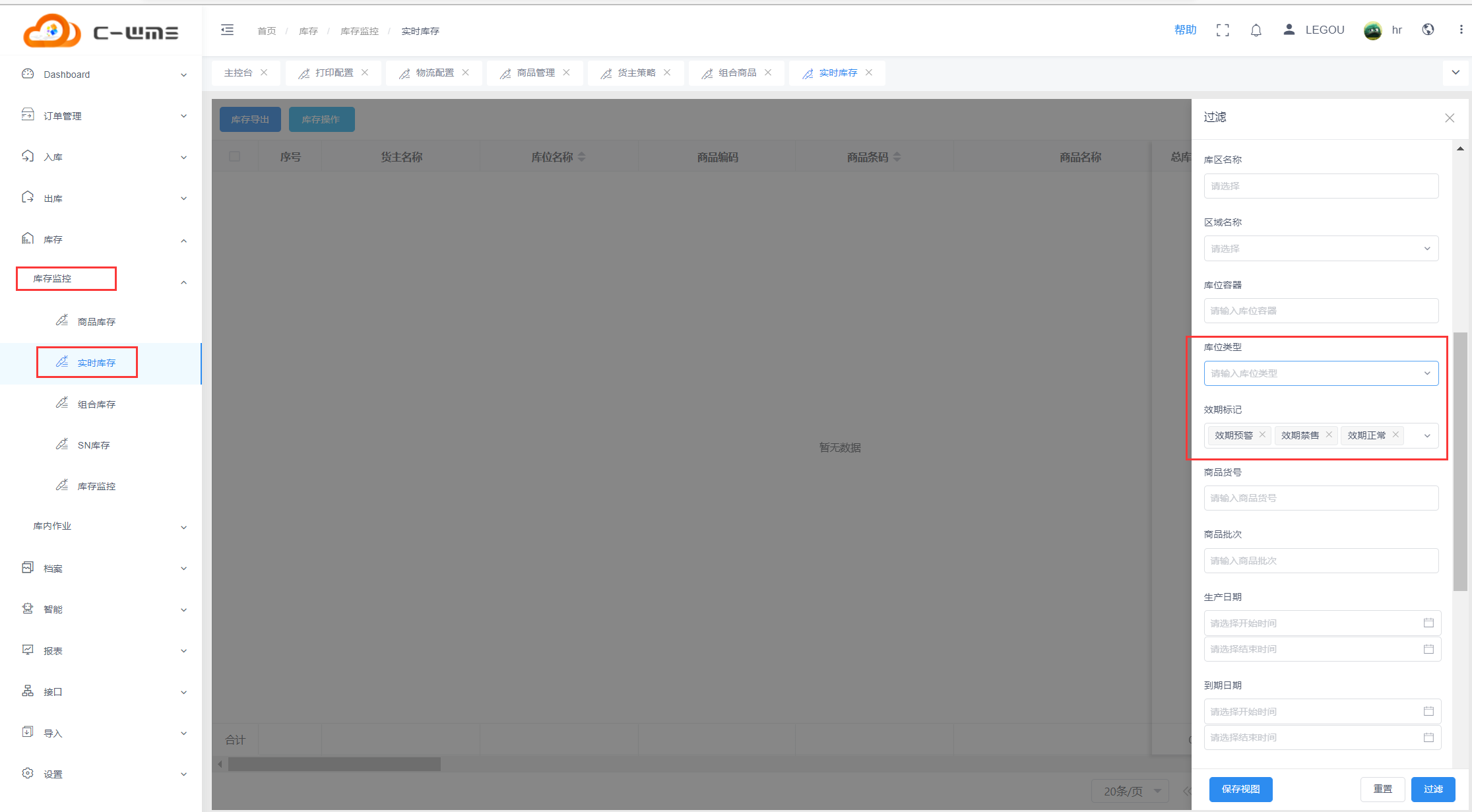
Task: Open calendar for 生产日期 end time
Action: point(1428,649)
